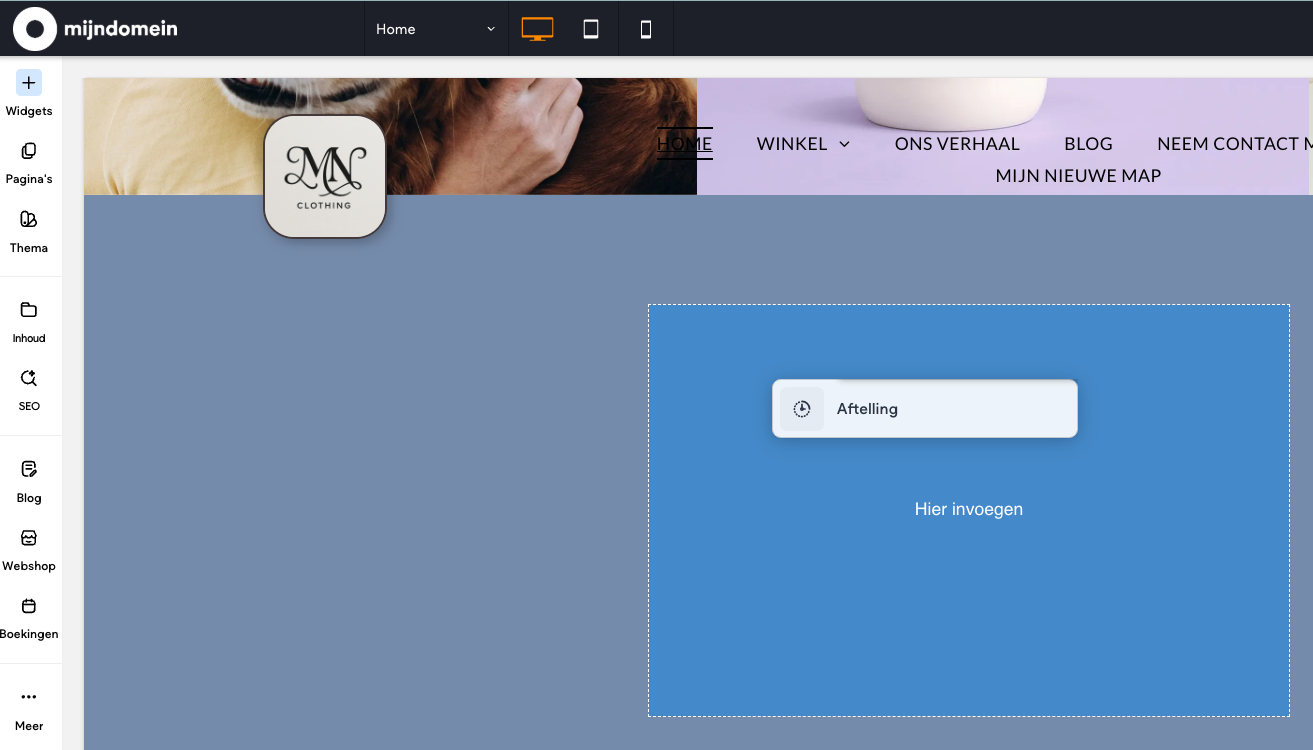Open the Thema settings
The image size is (1313, 750).
point(29,231)
